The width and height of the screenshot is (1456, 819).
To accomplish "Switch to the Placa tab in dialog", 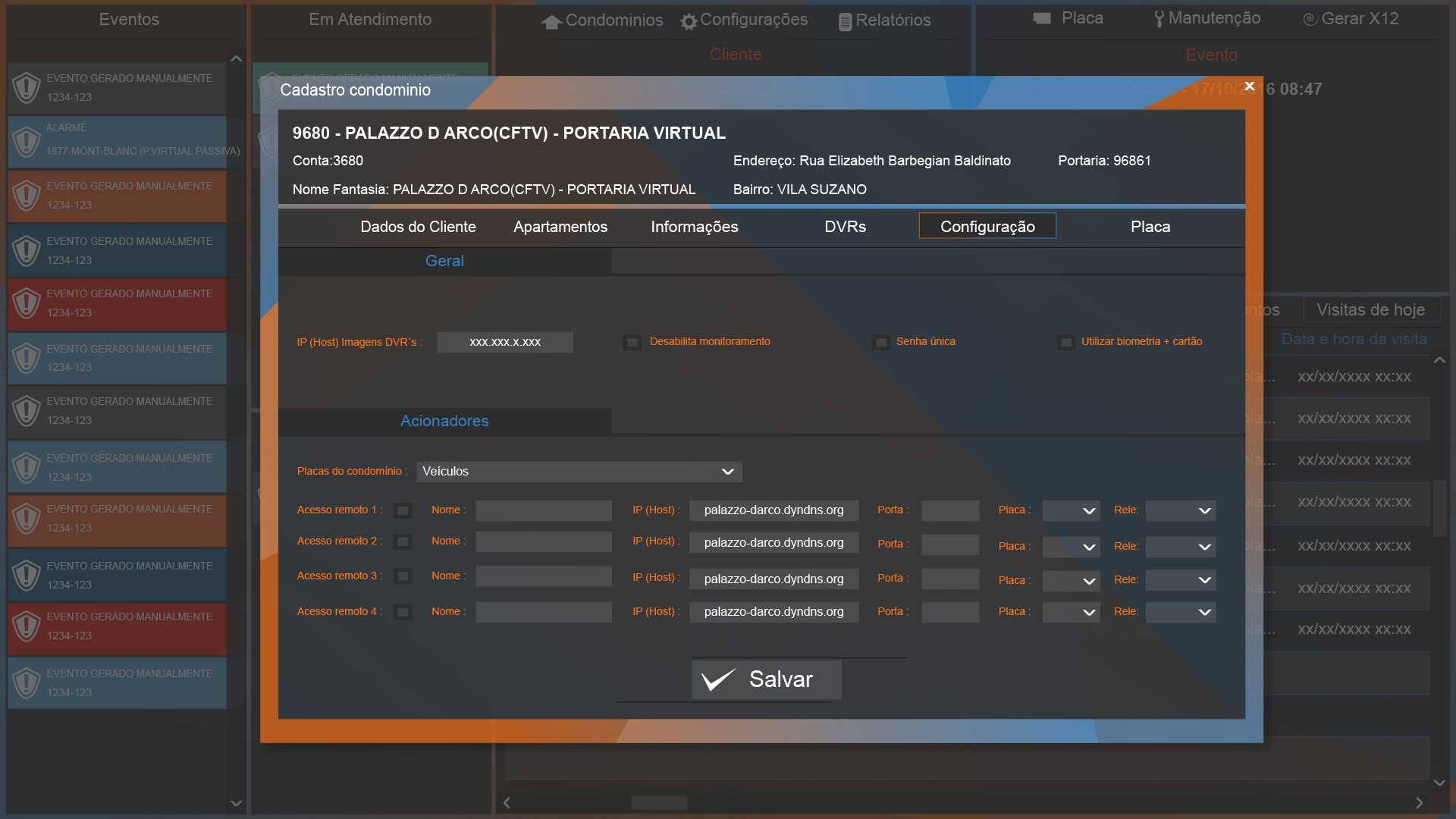I will [x=1150, y=227].
